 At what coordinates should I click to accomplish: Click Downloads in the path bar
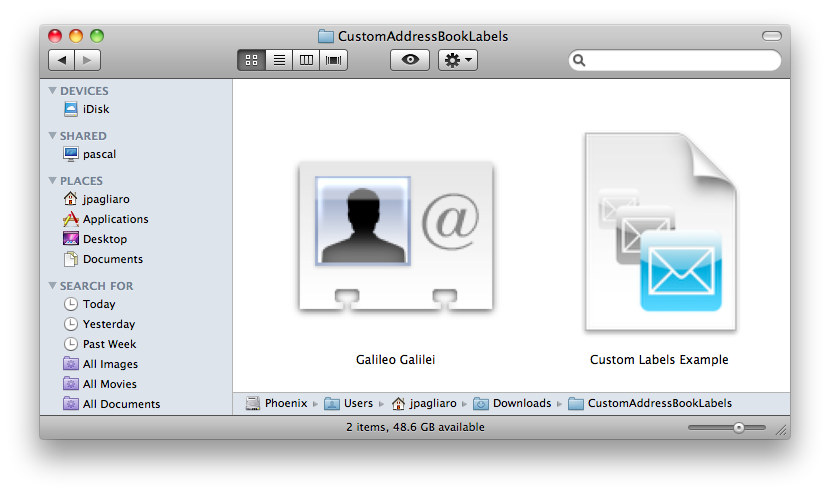520,403
